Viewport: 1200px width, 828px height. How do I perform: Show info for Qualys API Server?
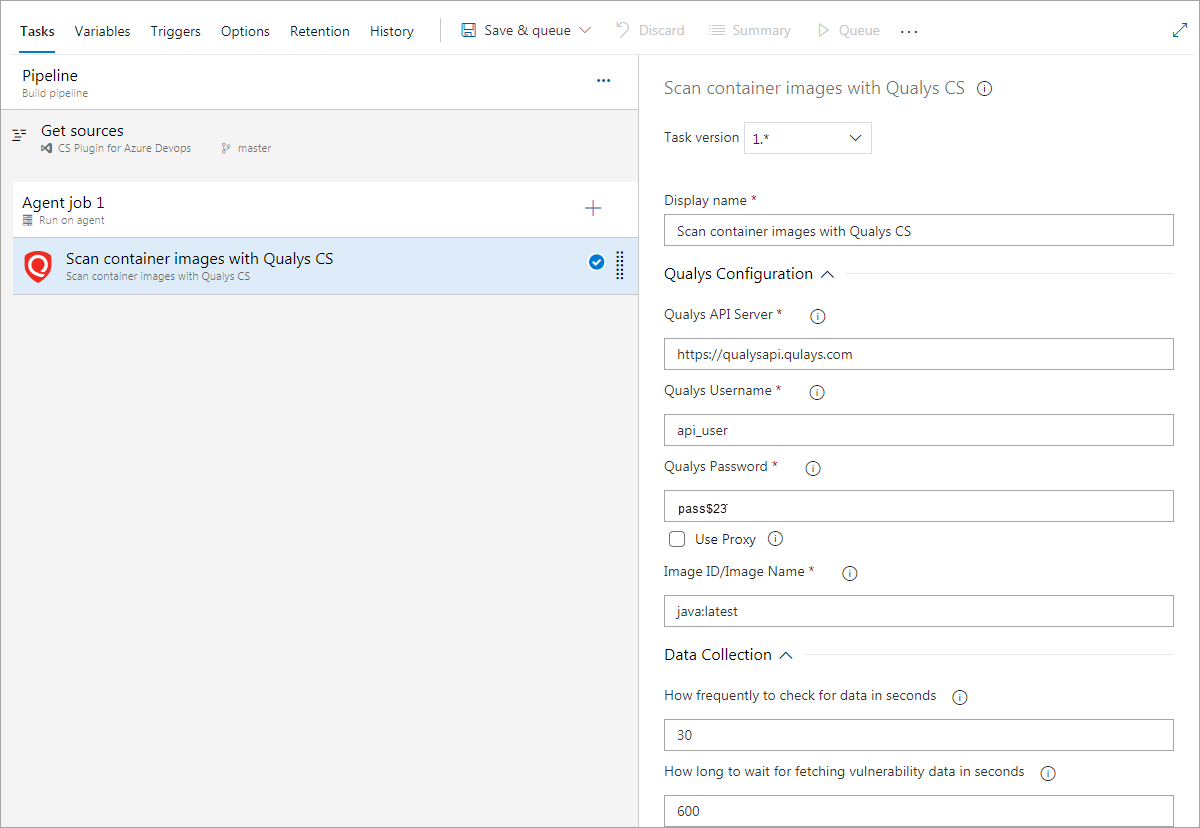tap(817, 316)
